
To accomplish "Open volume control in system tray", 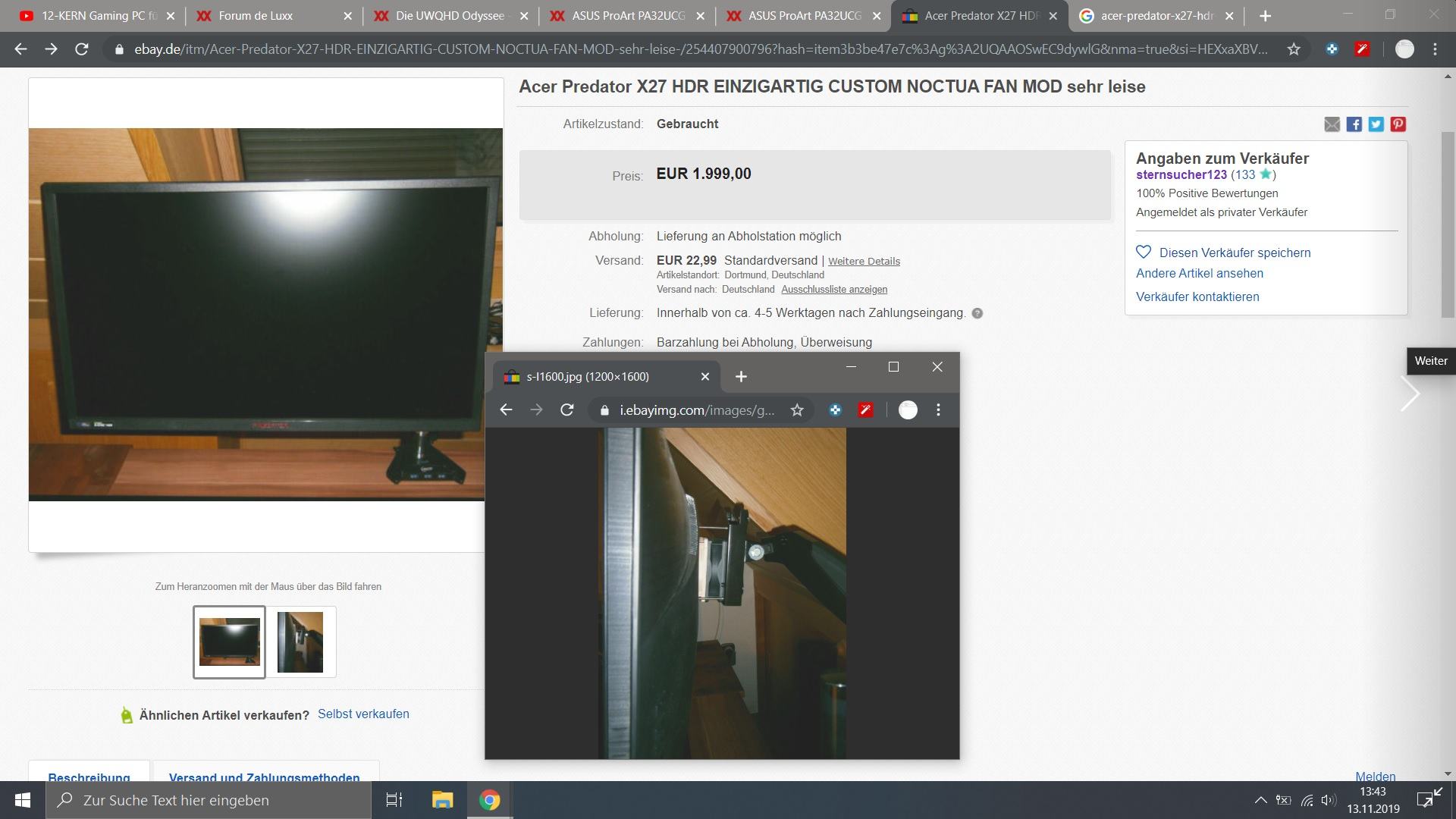I will pyautogui.click(x=1328, y=800).
